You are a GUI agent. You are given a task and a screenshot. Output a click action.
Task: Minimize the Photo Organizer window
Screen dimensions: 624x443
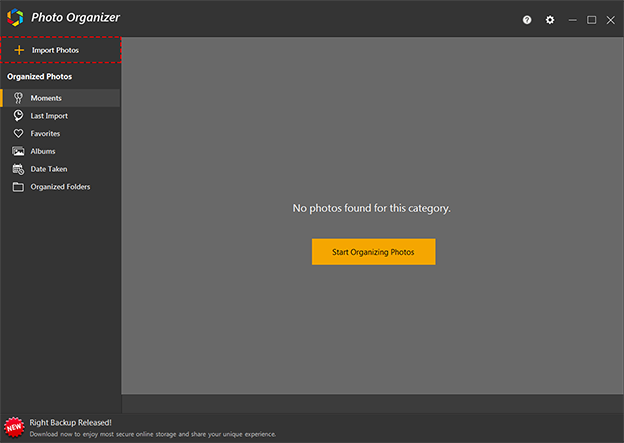572,20
